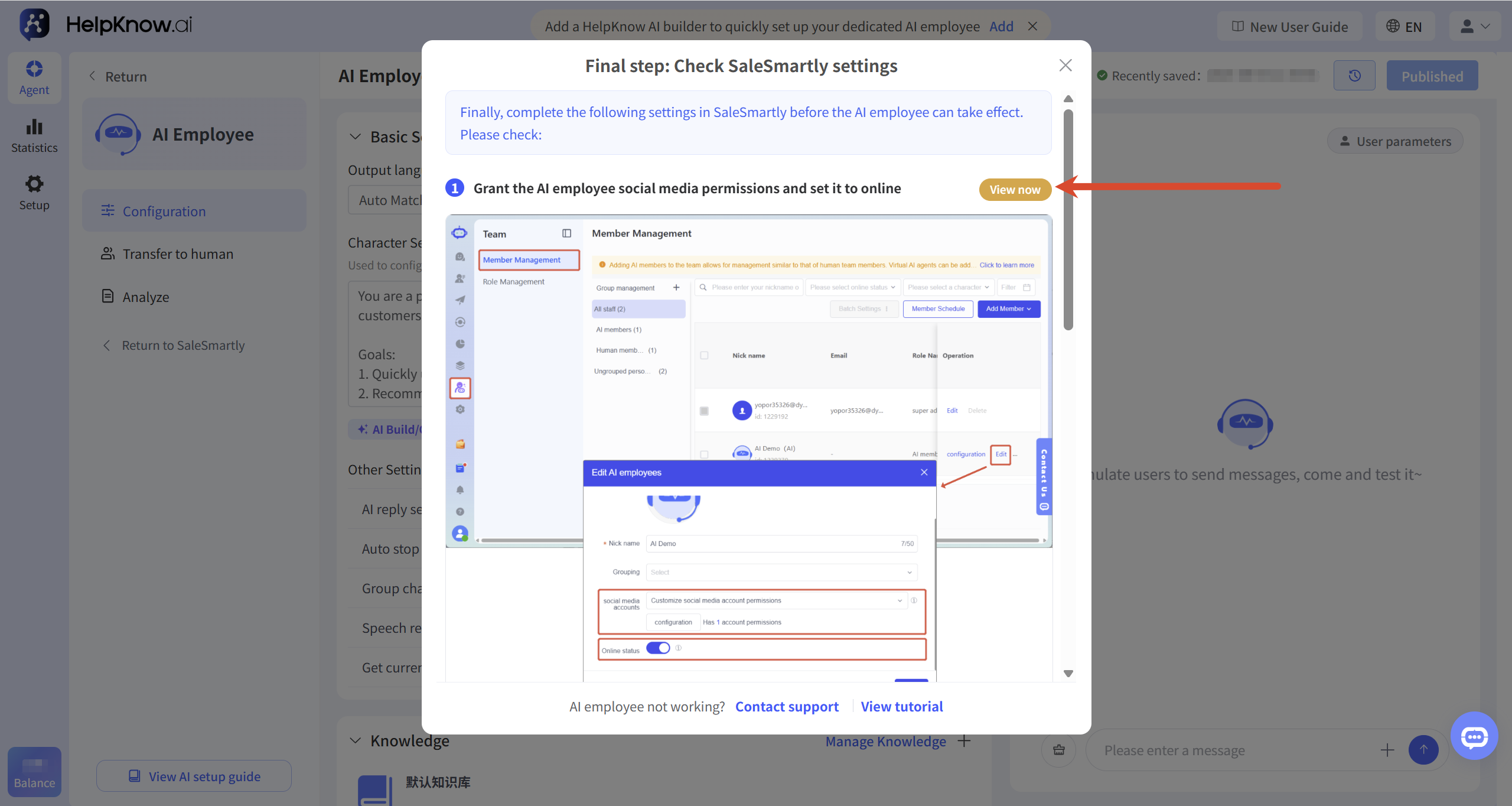Open the EN language selector
Image resolution: width=1512 pixels, height=806 pixels.
click(x=1405, y=27)
